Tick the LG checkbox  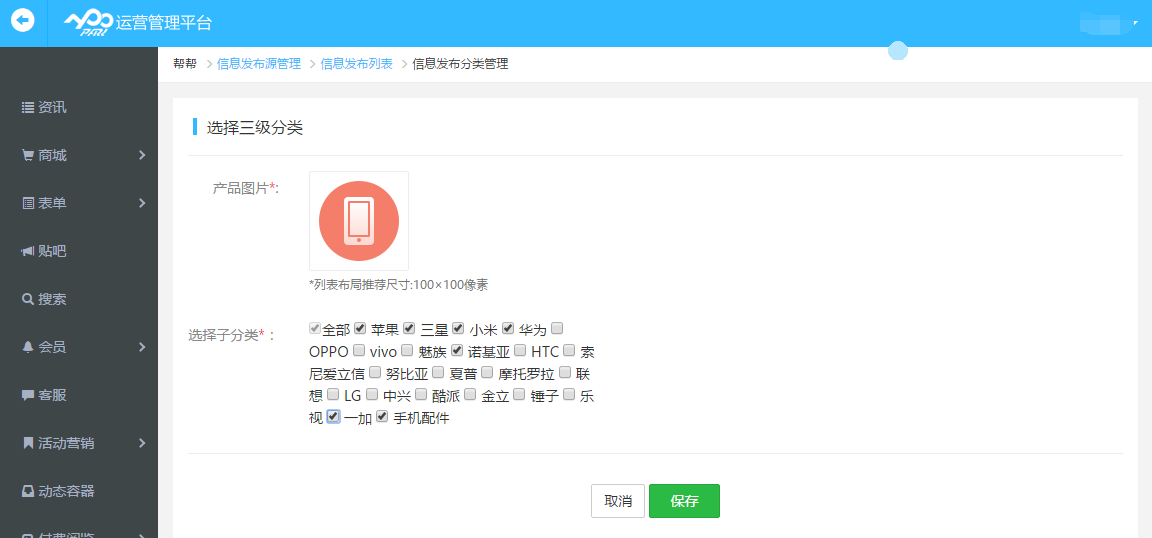point(333,395)
